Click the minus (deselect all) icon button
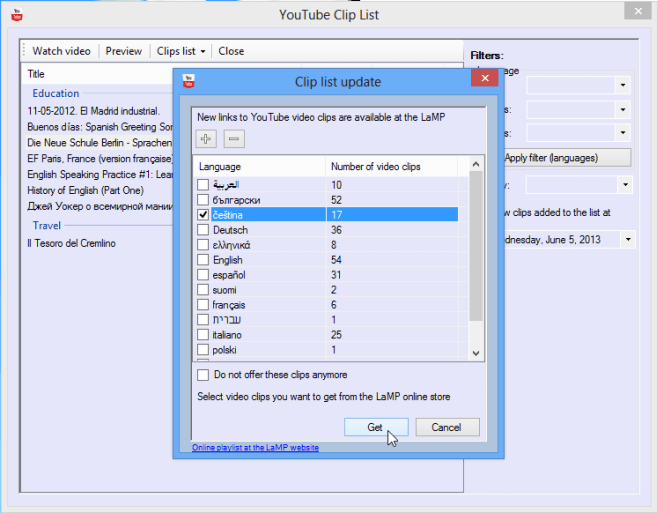Viewport: 658px width, 513px height. point(234,139)
